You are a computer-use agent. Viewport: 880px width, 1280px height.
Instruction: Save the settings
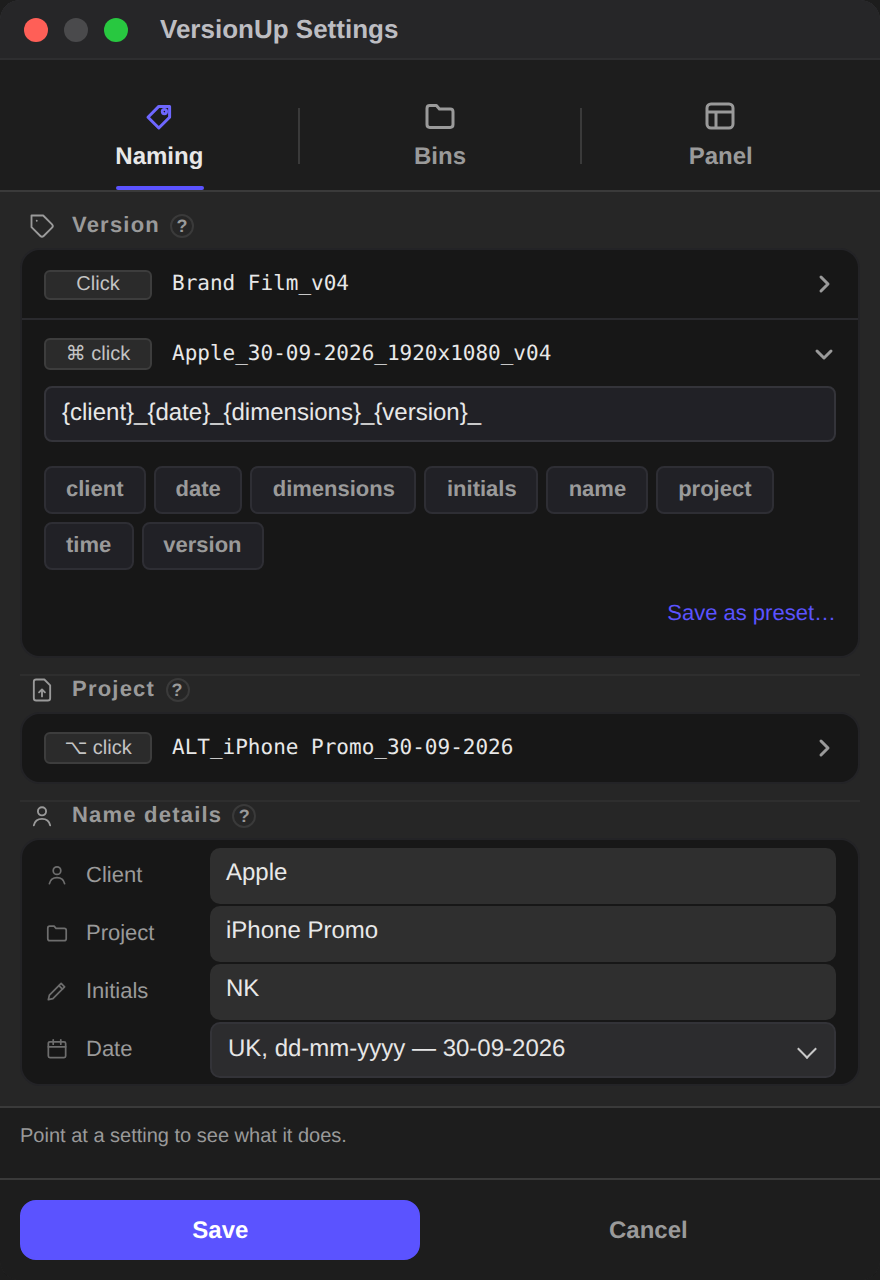pos(220,1230)
